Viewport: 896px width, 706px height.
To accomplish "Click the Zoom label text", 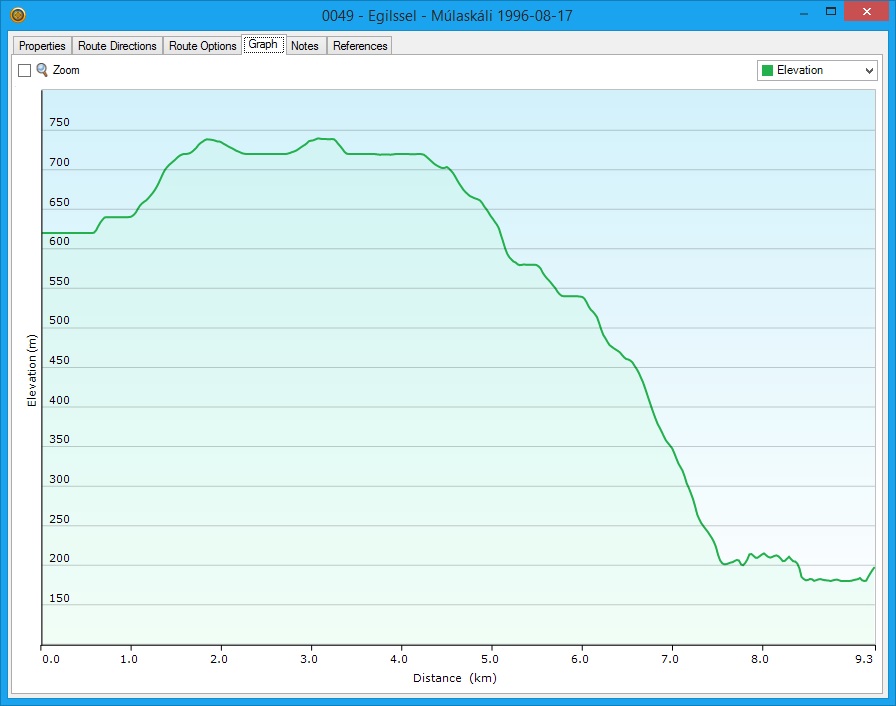I will click(66, 71).
